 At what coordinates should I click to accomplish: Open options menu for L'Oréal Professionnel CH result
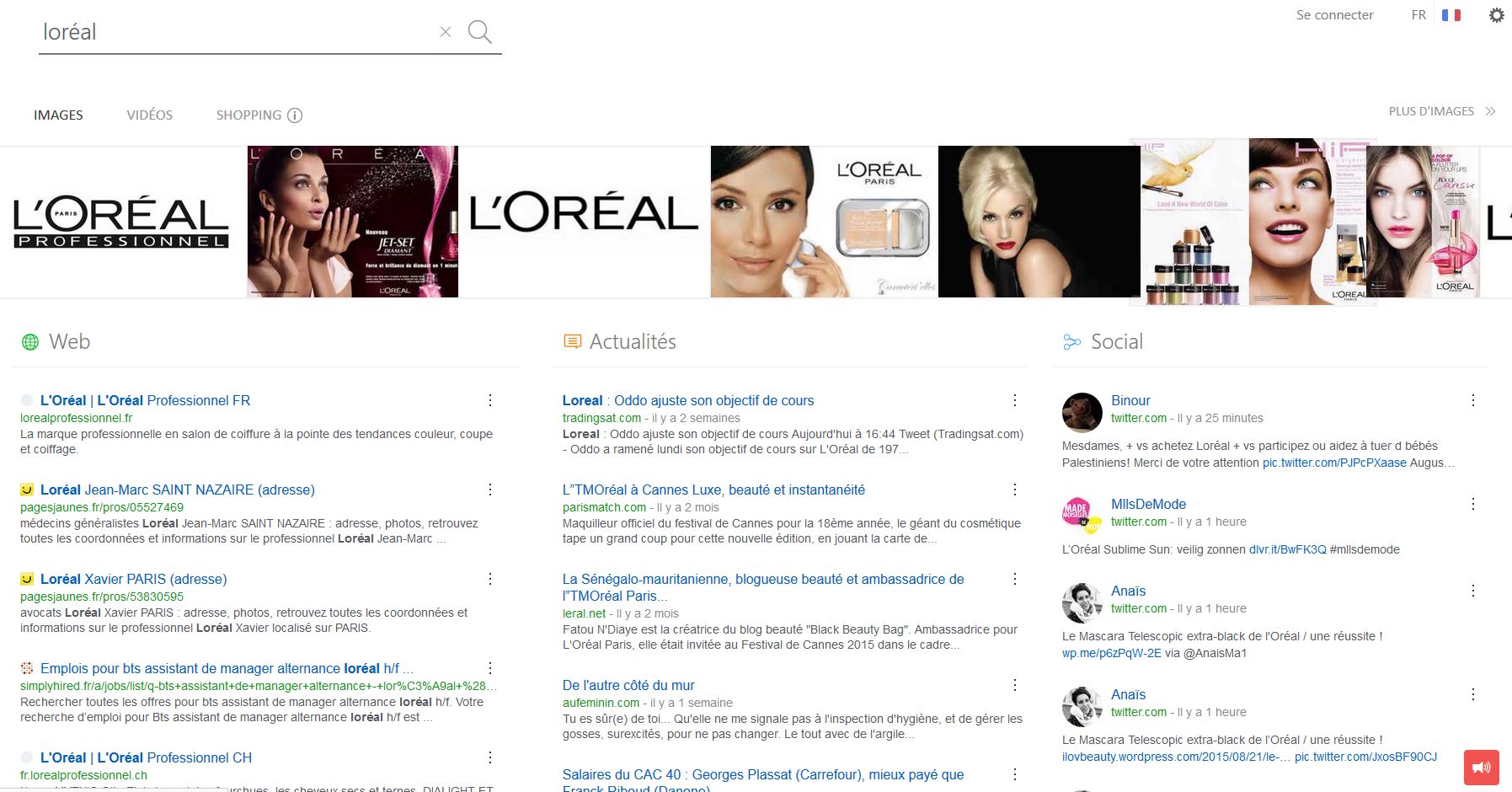(x=490, y=758)
